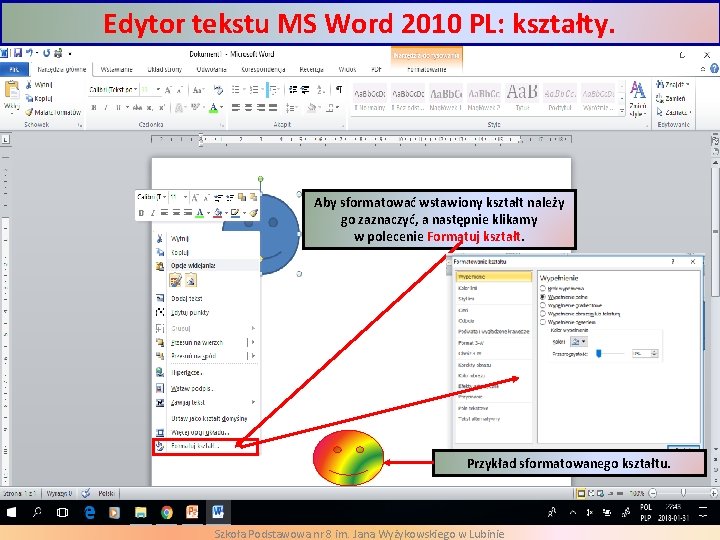Choose Dodaj tekst in the context menu
720x540 pixels.
[x=206, y=298]
